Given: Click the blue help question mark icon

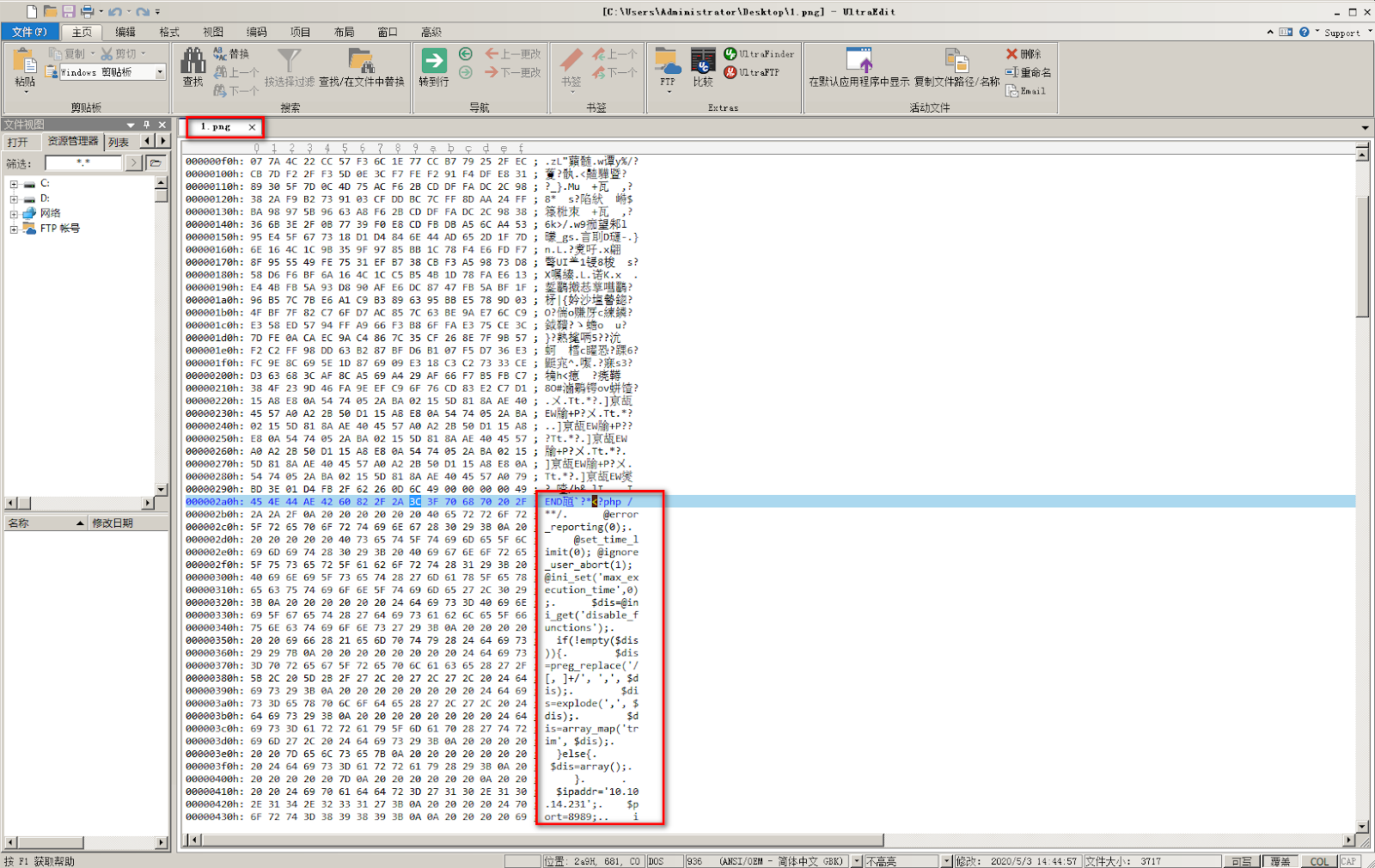Looking at the screenshot, I should click(x=1305, y=32).
